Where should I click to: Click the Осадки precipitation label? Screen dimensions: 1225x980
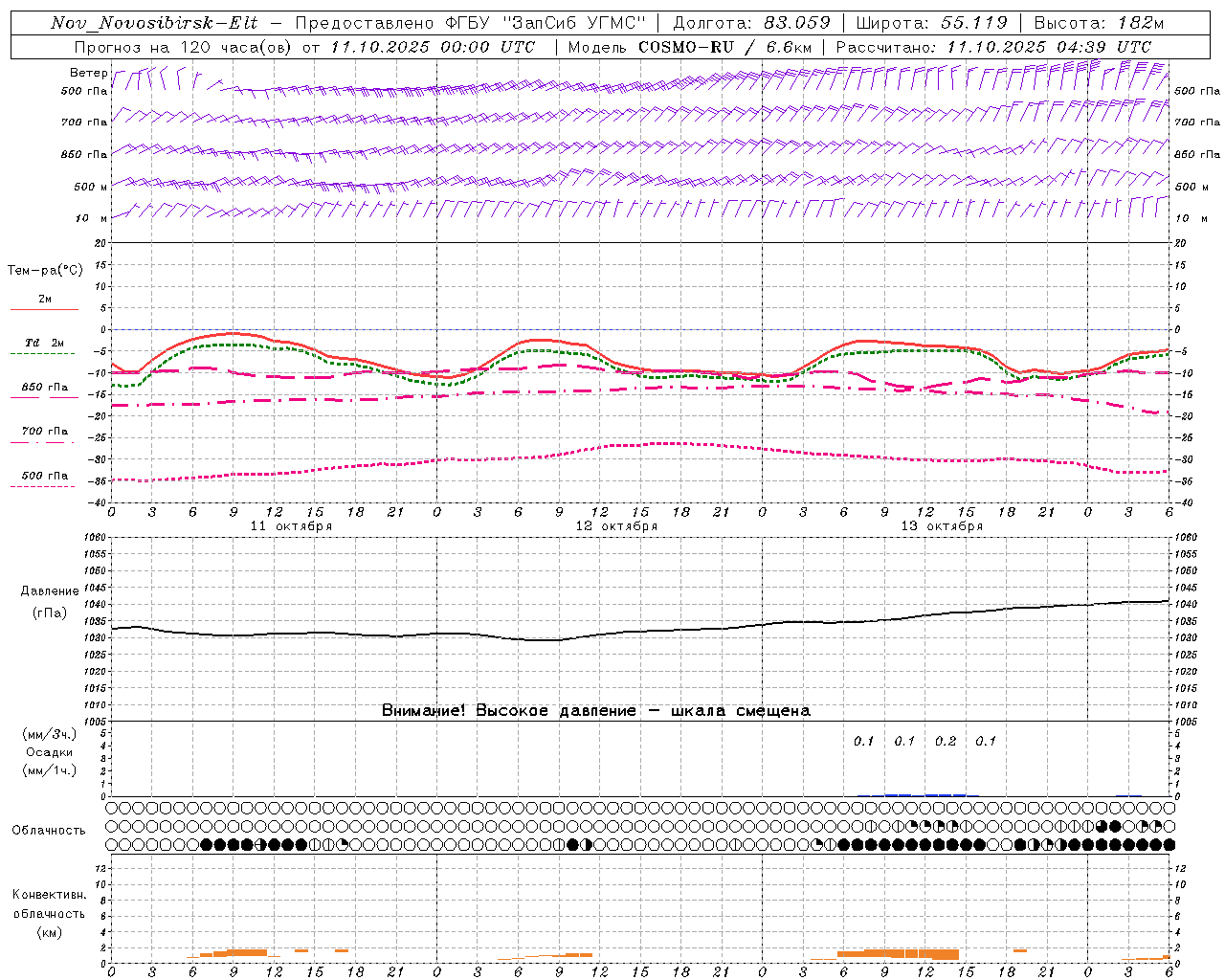click(x=50, y=752)
